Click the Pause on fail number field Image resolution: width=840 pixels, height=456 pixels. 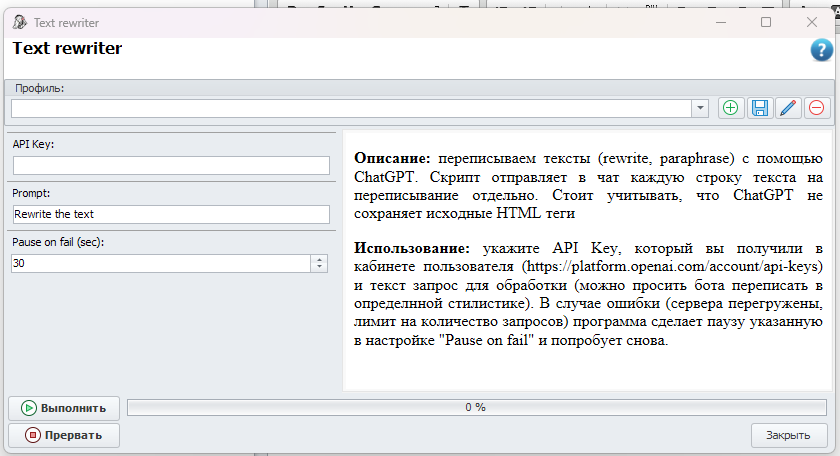(160, 263)
